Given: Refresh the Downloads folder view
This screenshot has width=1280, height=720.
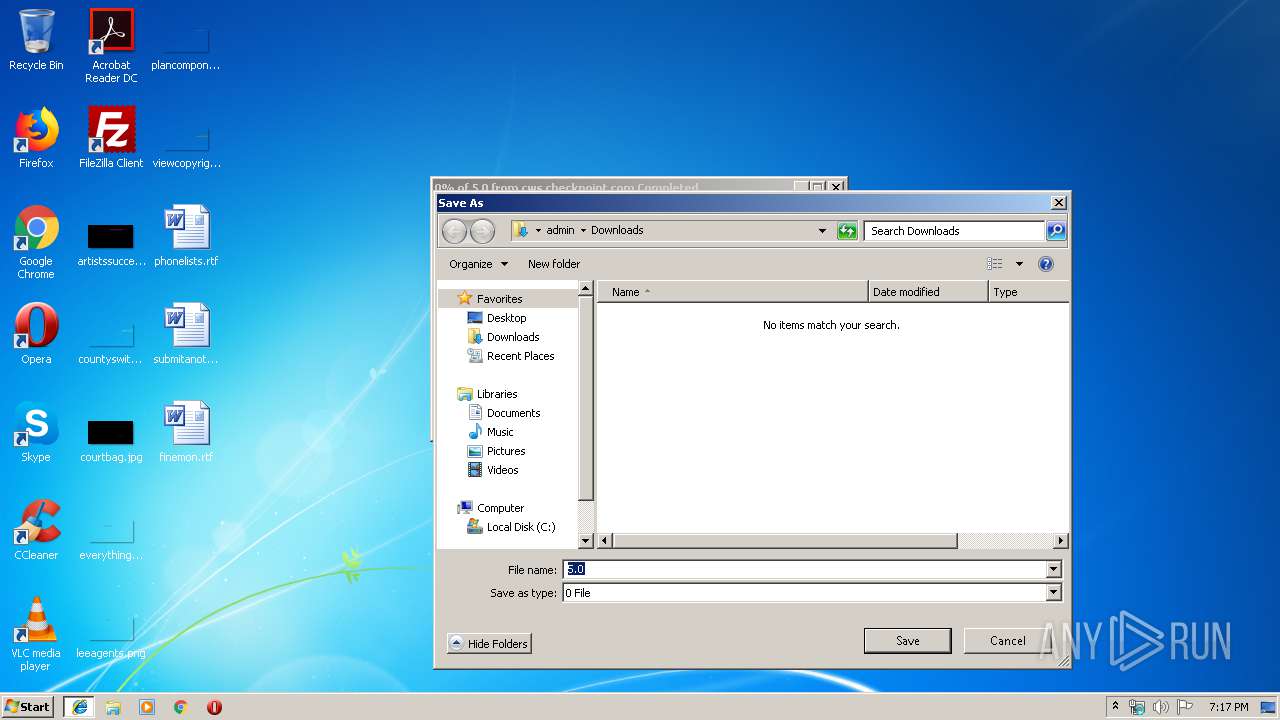Looking at the screenshot, I should pos(847,231).
